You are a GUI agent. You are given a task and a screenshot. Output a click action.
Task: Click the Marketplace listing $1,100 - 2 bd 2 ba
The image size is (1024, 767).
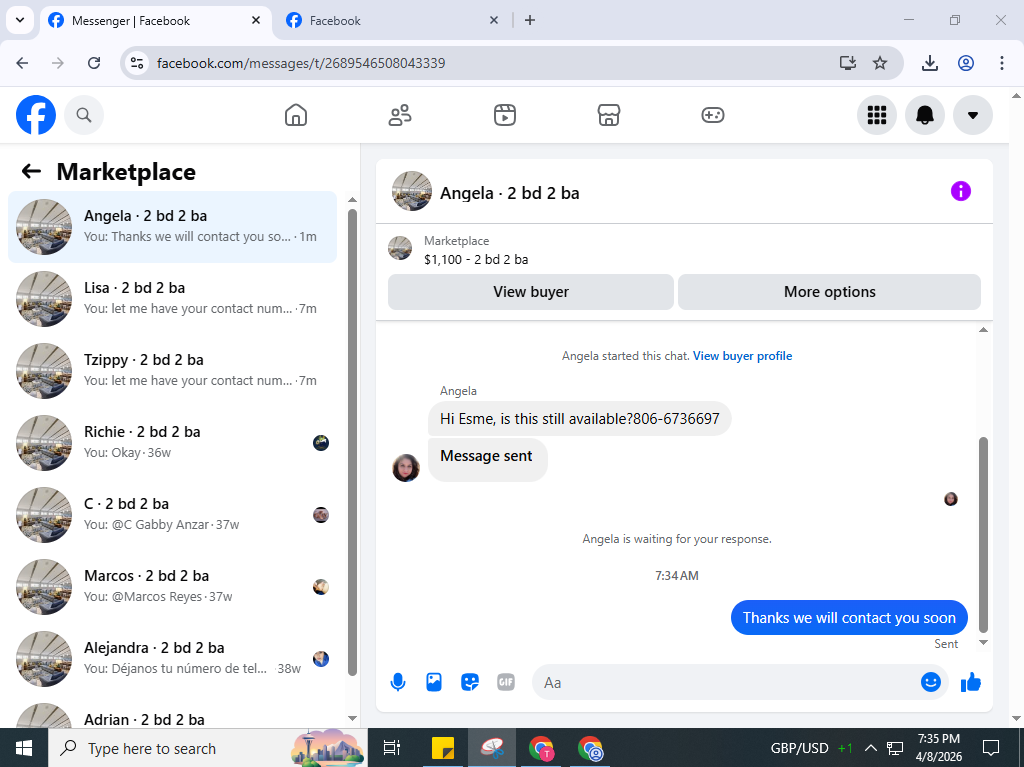tap(476, 259)
